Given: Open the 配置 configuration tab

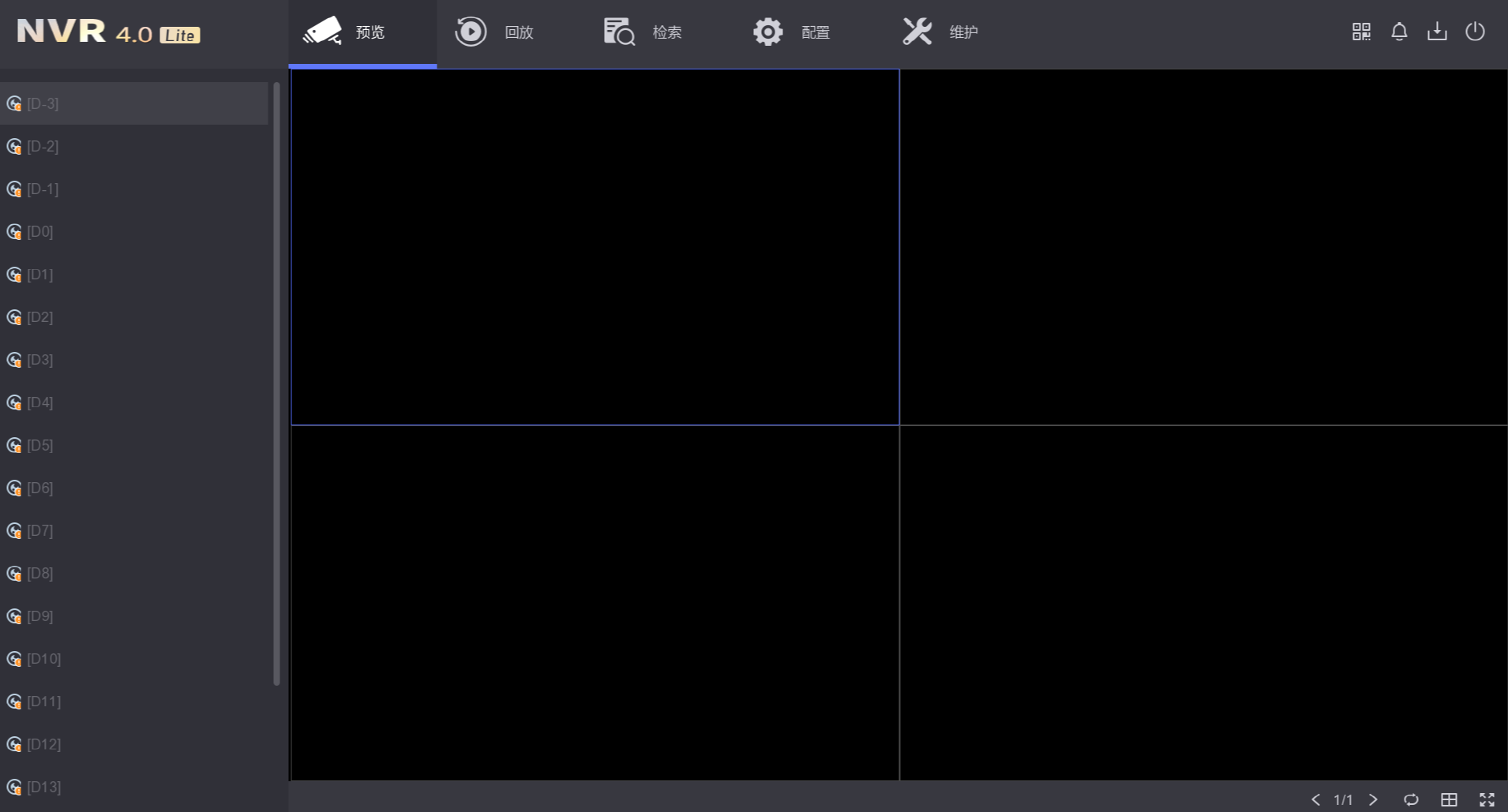Looking at the screenshot, I should 791,32.
